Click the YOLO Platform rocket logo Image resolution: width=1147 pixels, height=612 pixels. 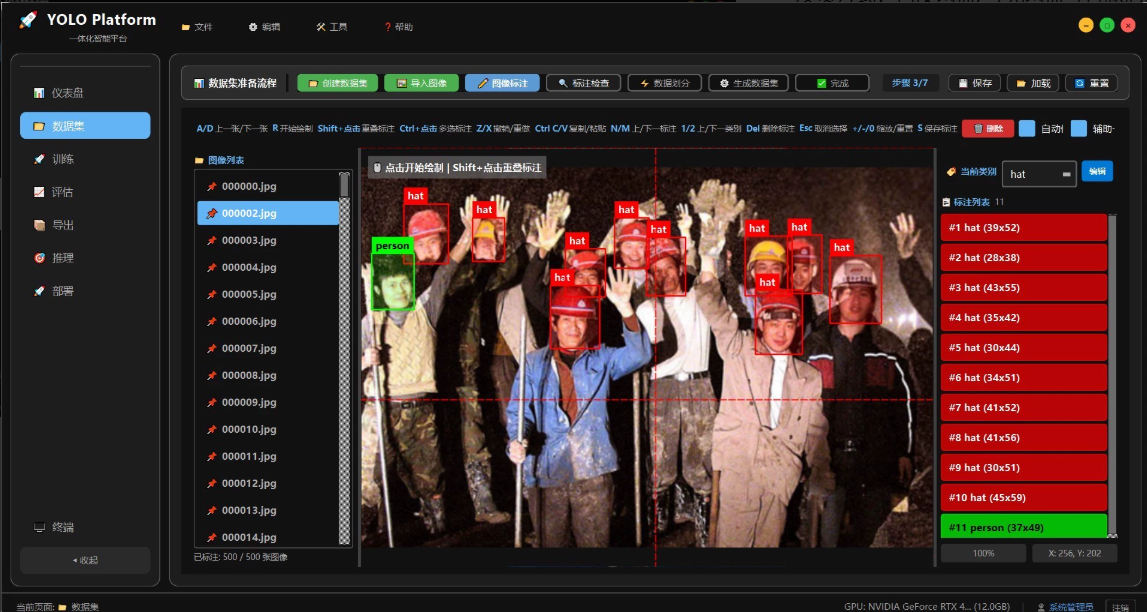(x=28, y=20)
